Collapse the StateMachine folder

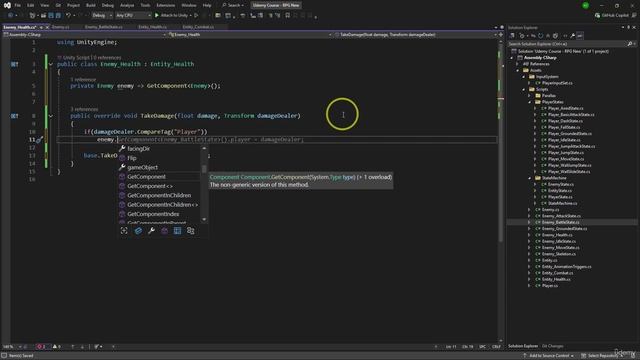[530, 178]
